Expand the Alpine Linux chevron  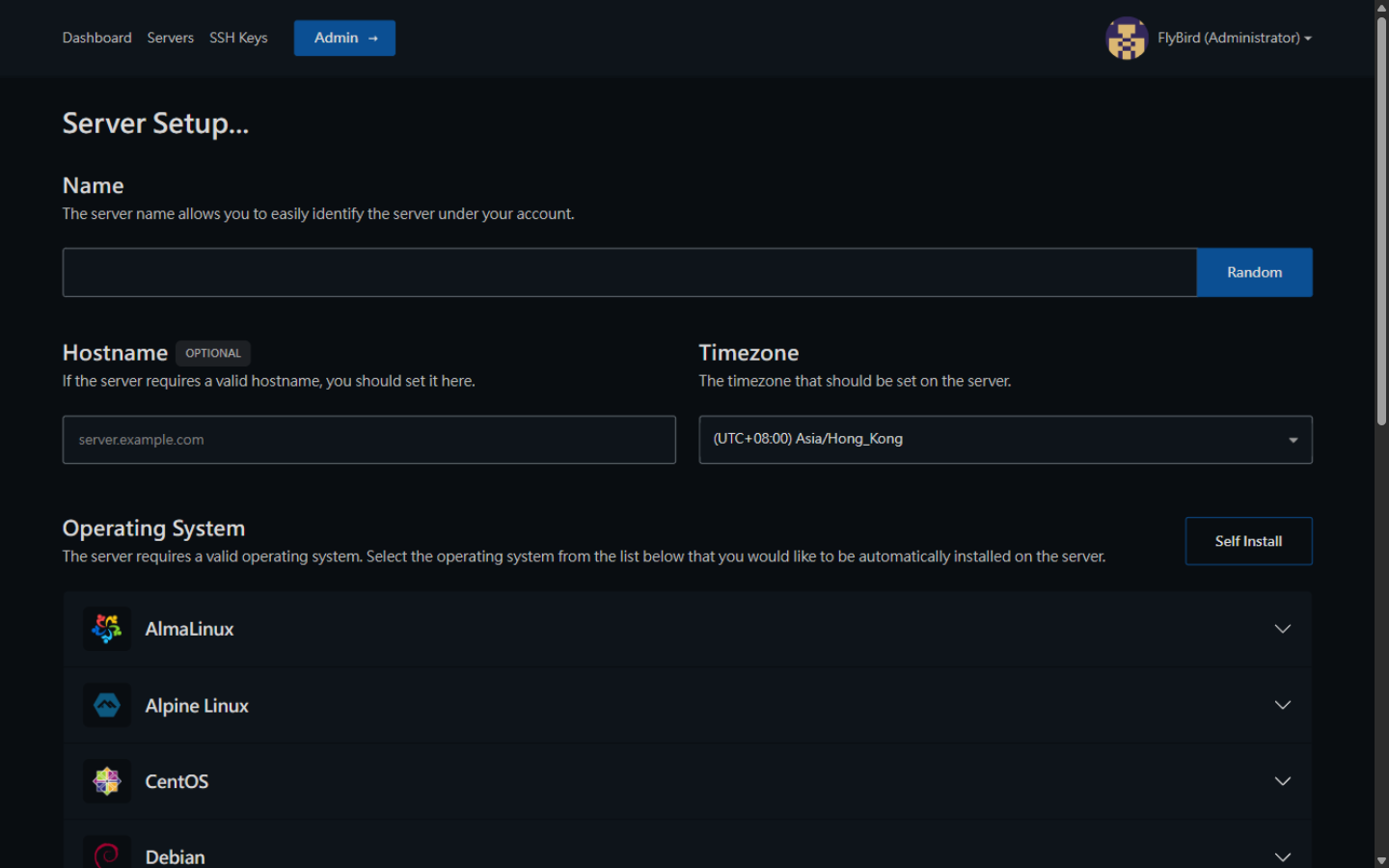click(x=1283, y=705)
